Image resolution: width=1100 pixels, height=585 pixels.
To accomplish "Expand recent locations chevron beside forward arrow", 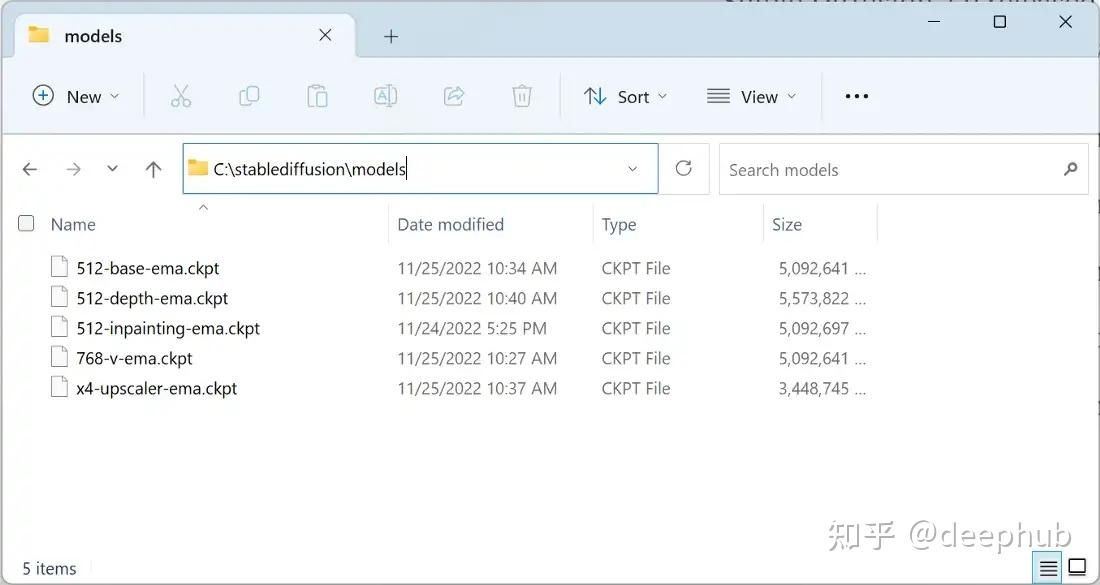I will [x=112, y=169].
